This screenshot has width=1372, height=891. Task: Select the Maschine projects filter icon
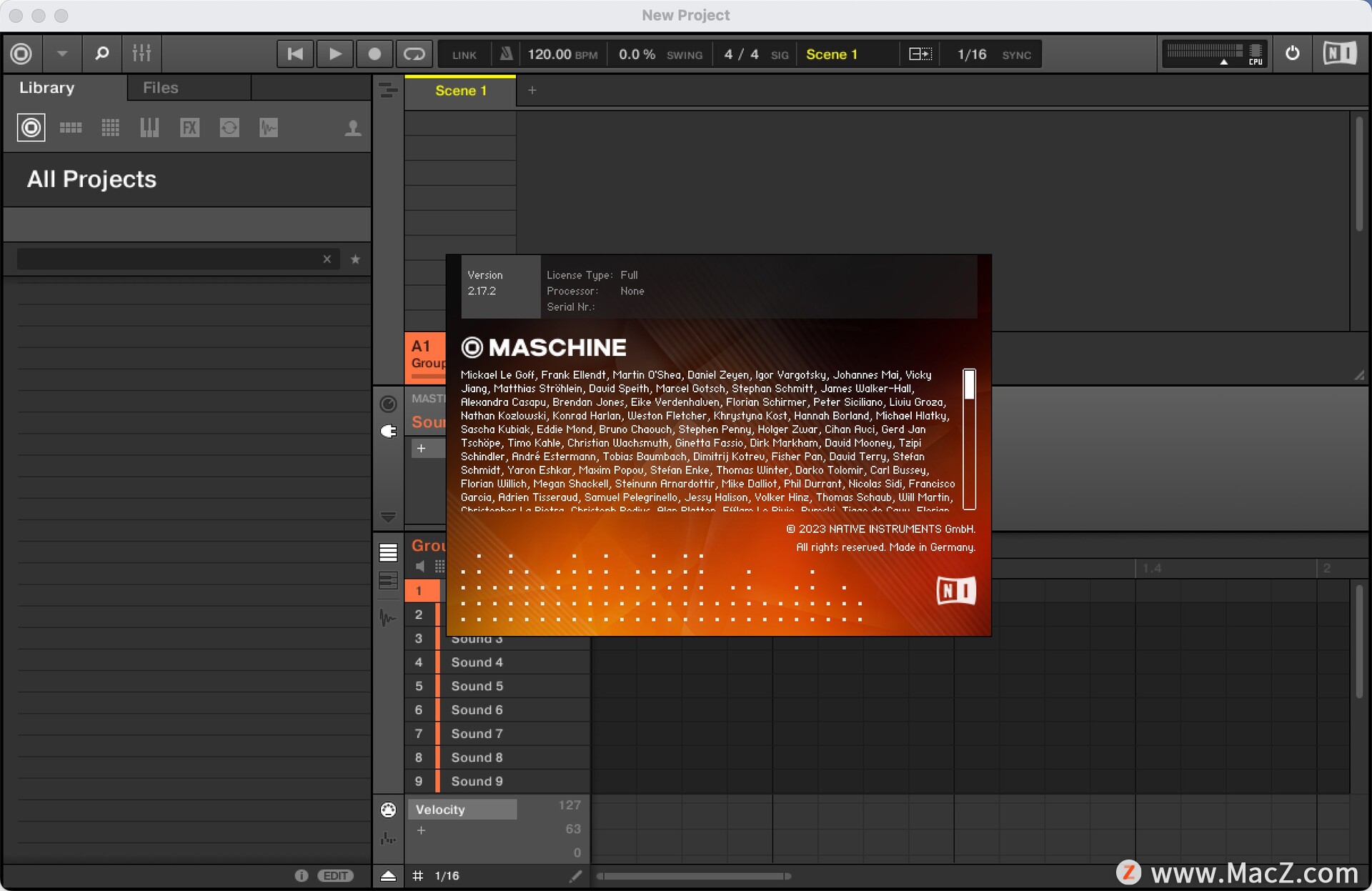pos(31,127)
